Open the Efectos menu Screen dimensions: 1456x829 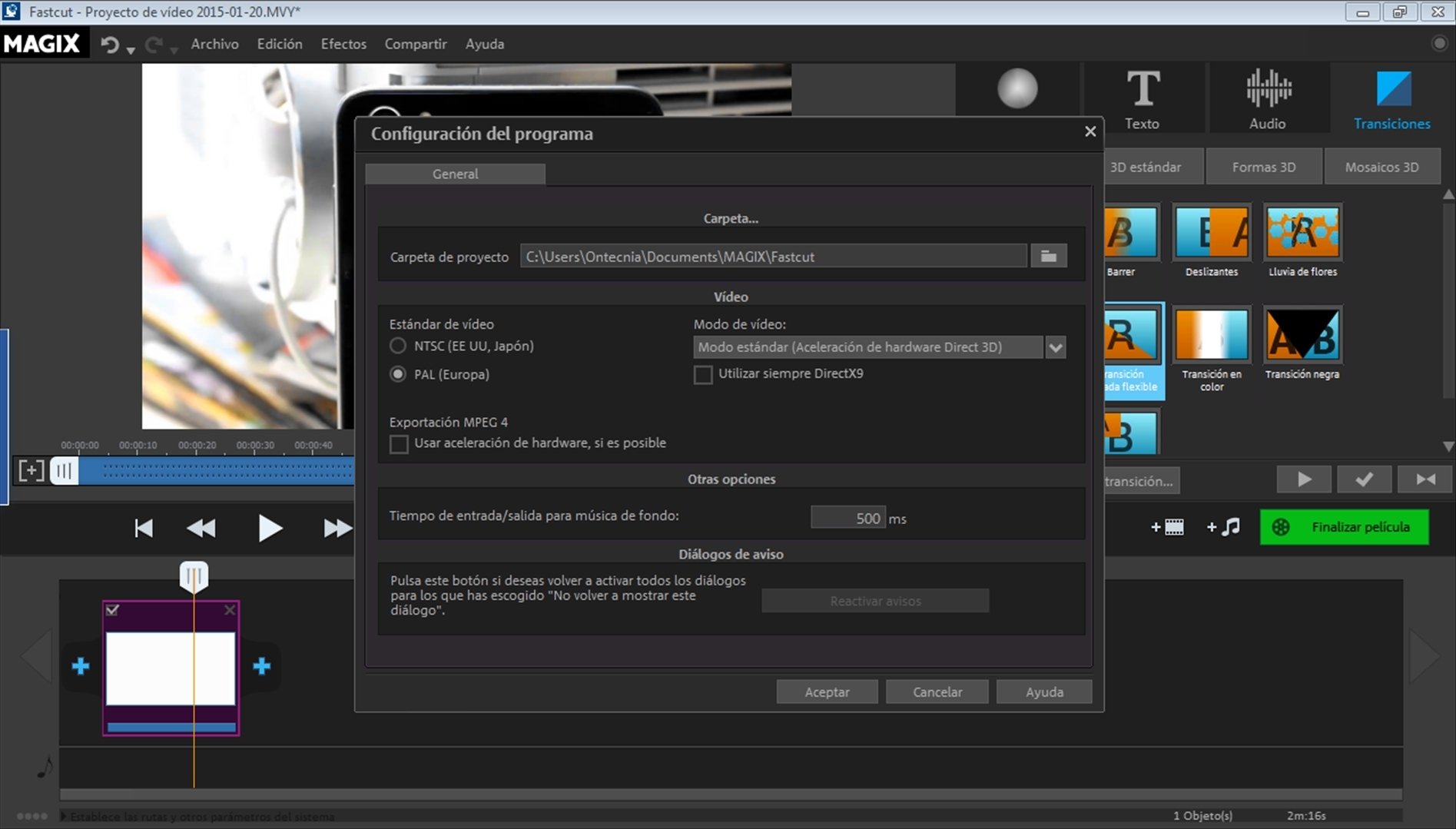[x=343, y=44]
